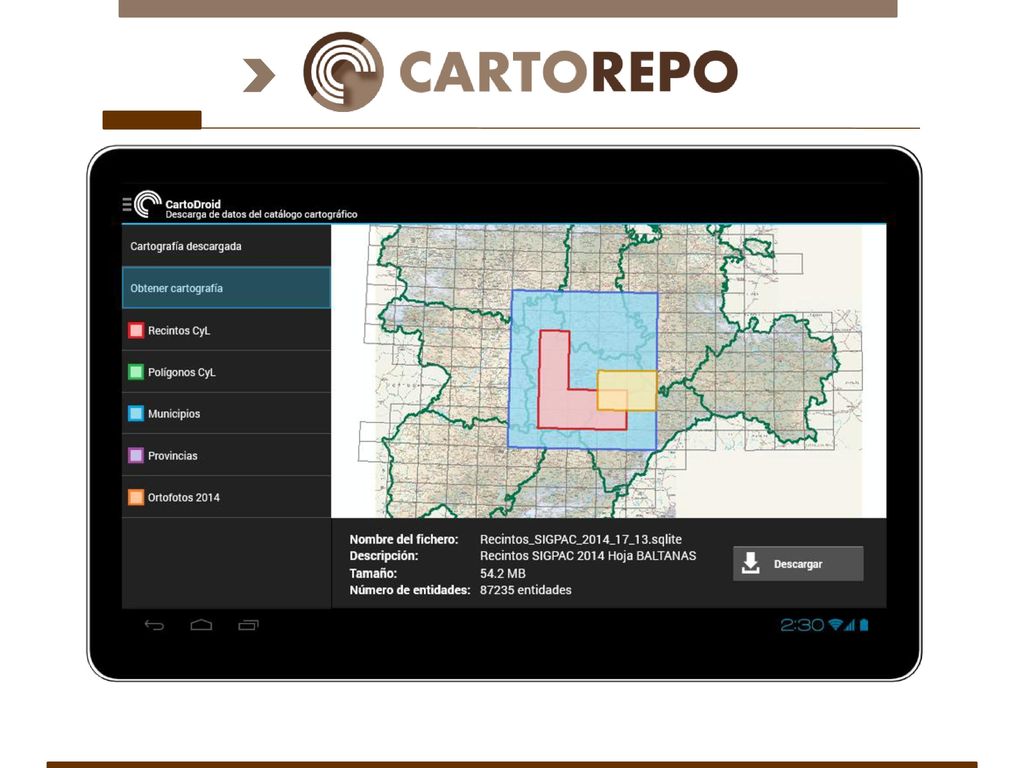The image size is (1024, 768).
Task: Click the red Recintos CyL color swatch
Action: click(136, 330)
